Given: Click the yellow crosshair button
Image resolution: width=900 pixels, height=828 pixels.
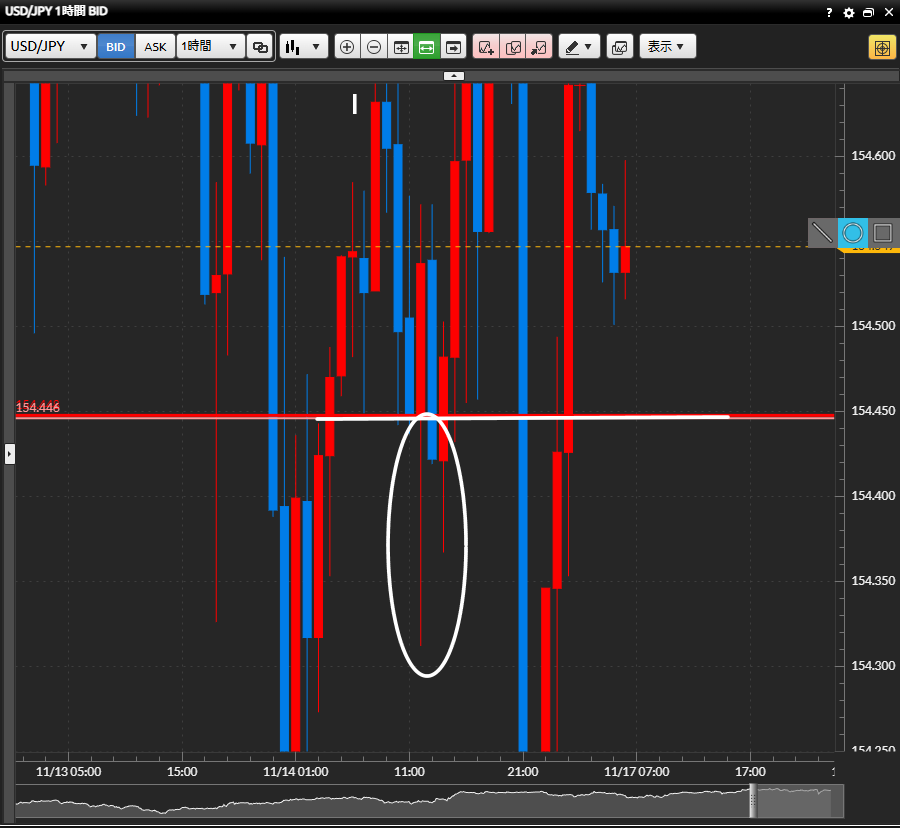Looking at the screenshot, I should (882, 47).
